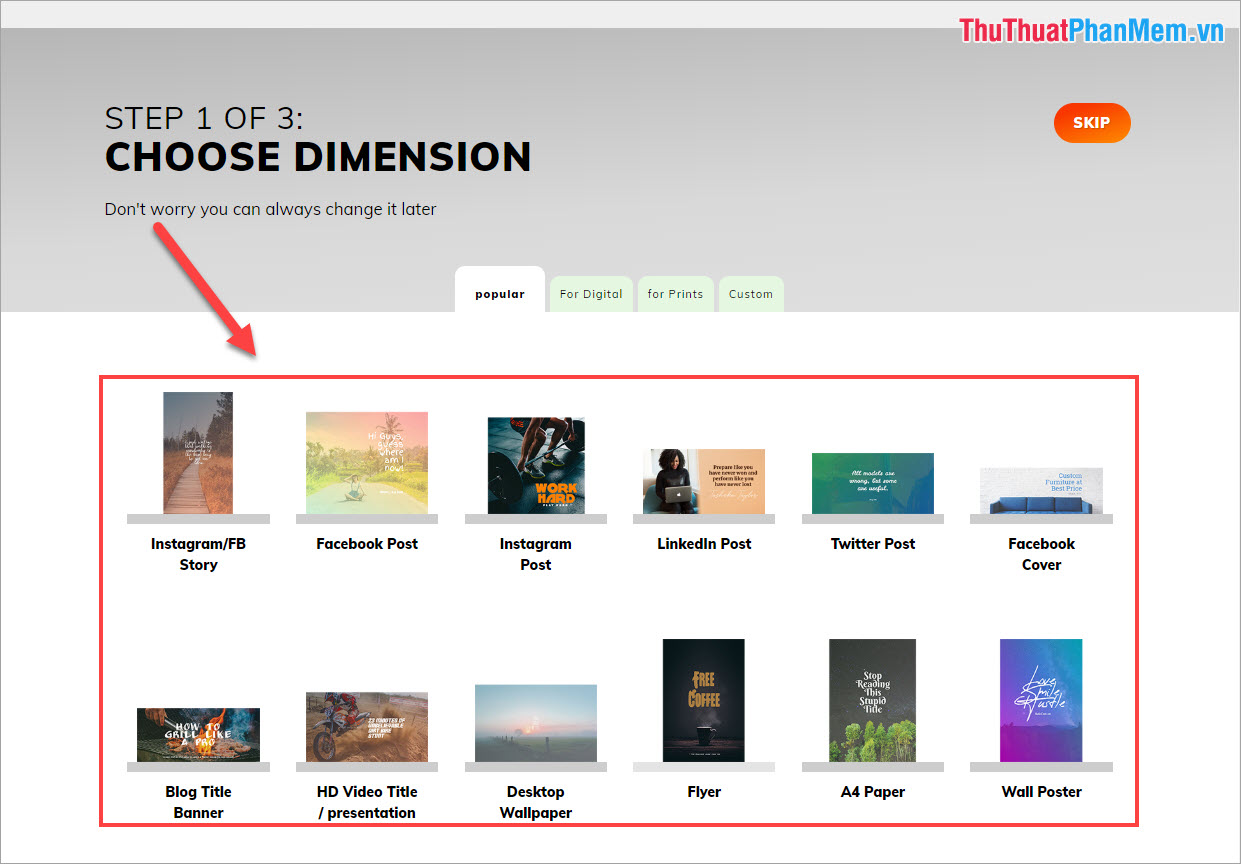The height and width of the screenshot is (864, 1241).
Task: Pick the Facebook Post template image
Action: pyautogui.click(x=367, y=462)
